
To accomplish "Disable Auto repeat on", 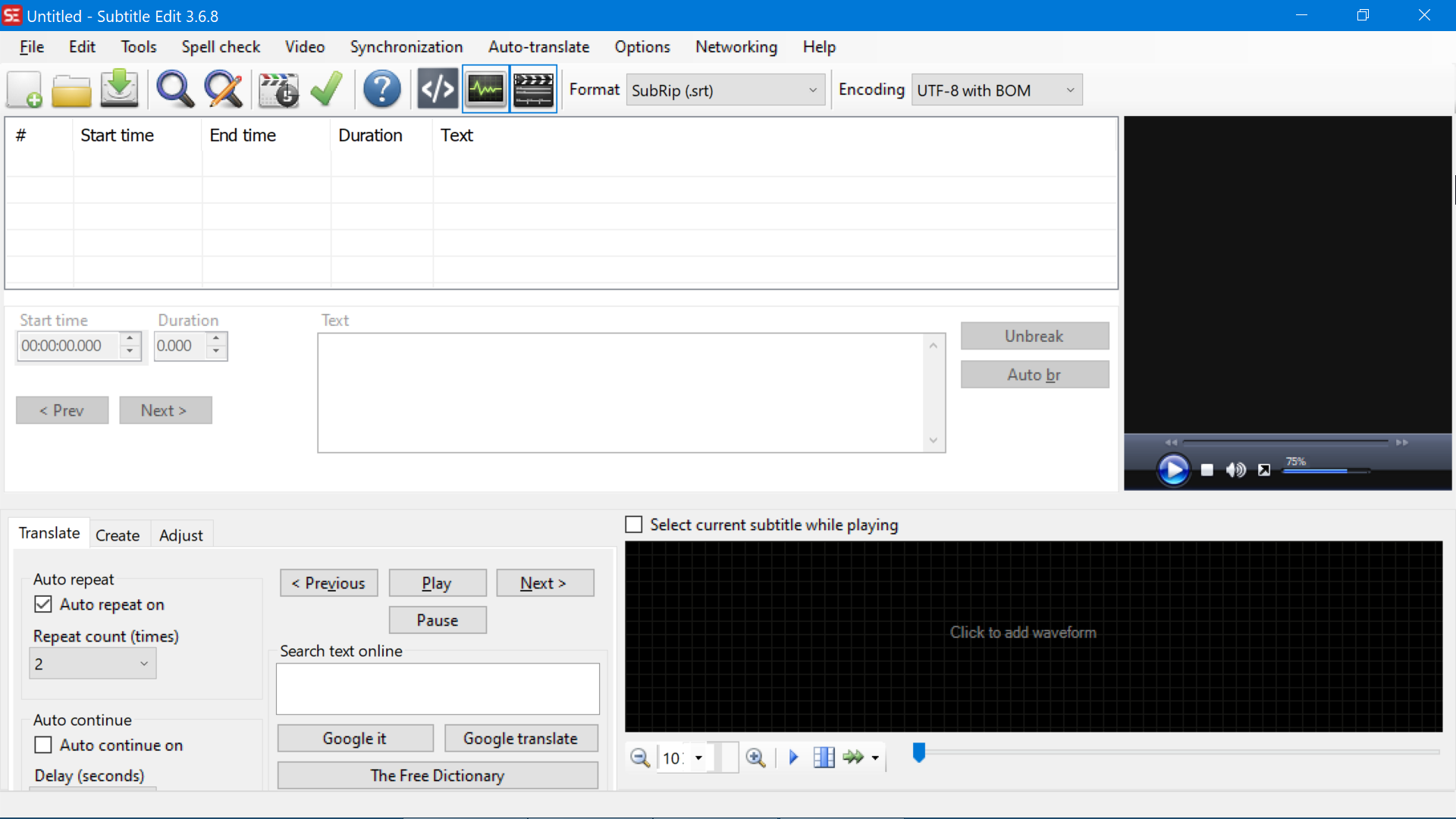I will coord(43,604).
